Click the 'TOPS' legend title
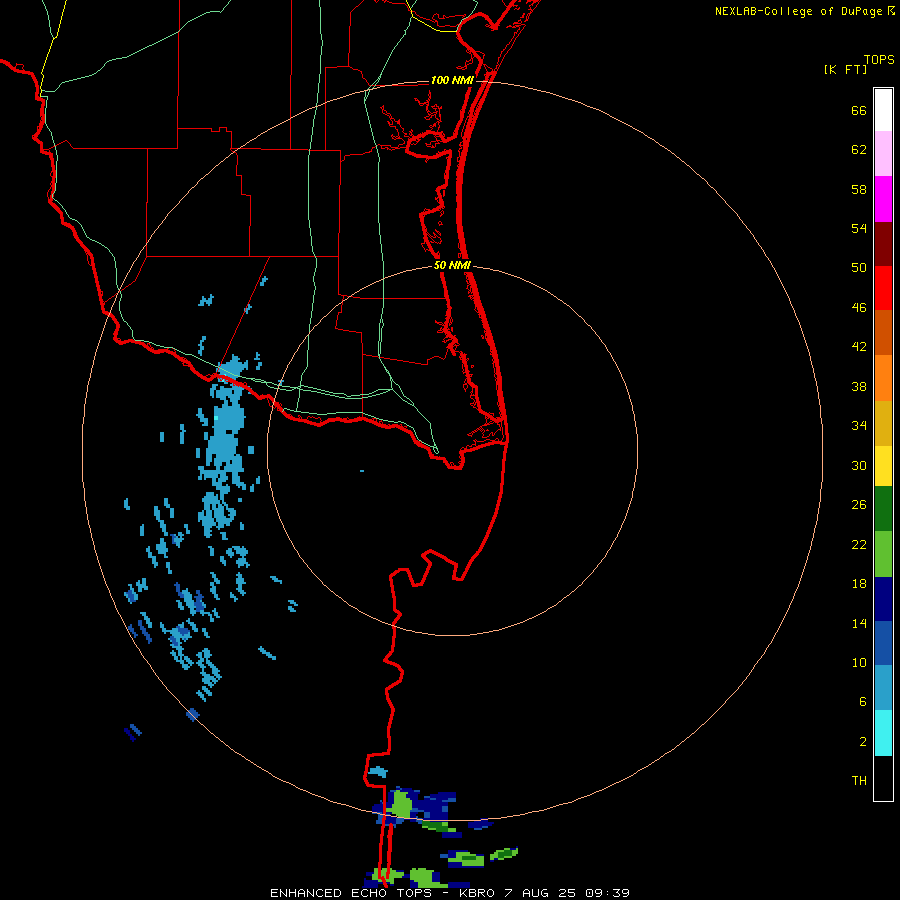 click(879, 60)
